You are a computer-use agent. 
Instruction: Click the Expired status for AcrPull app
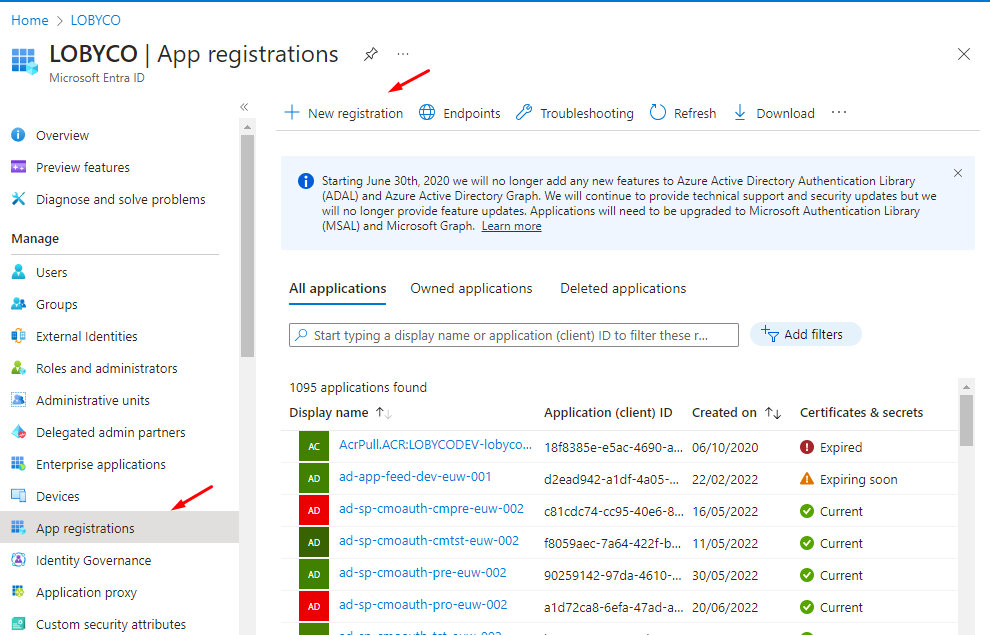831,448
